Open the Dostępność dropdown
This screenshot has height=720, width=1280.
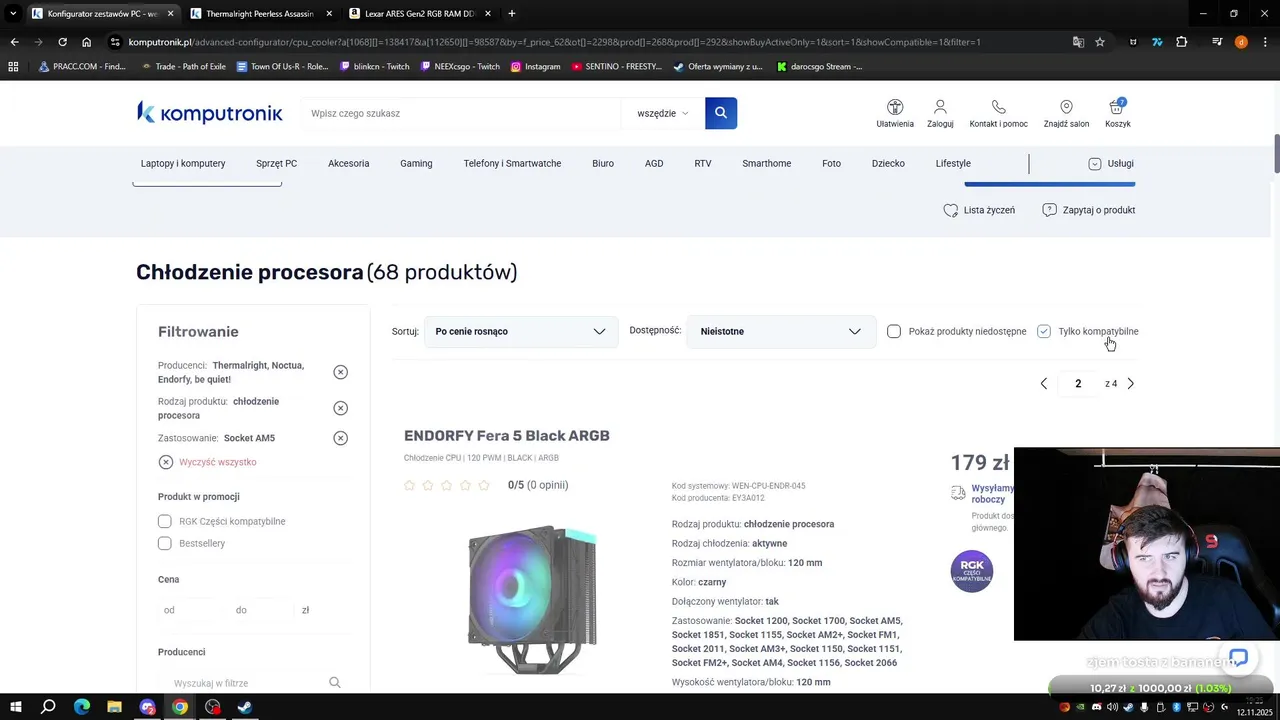pos(781,331)
